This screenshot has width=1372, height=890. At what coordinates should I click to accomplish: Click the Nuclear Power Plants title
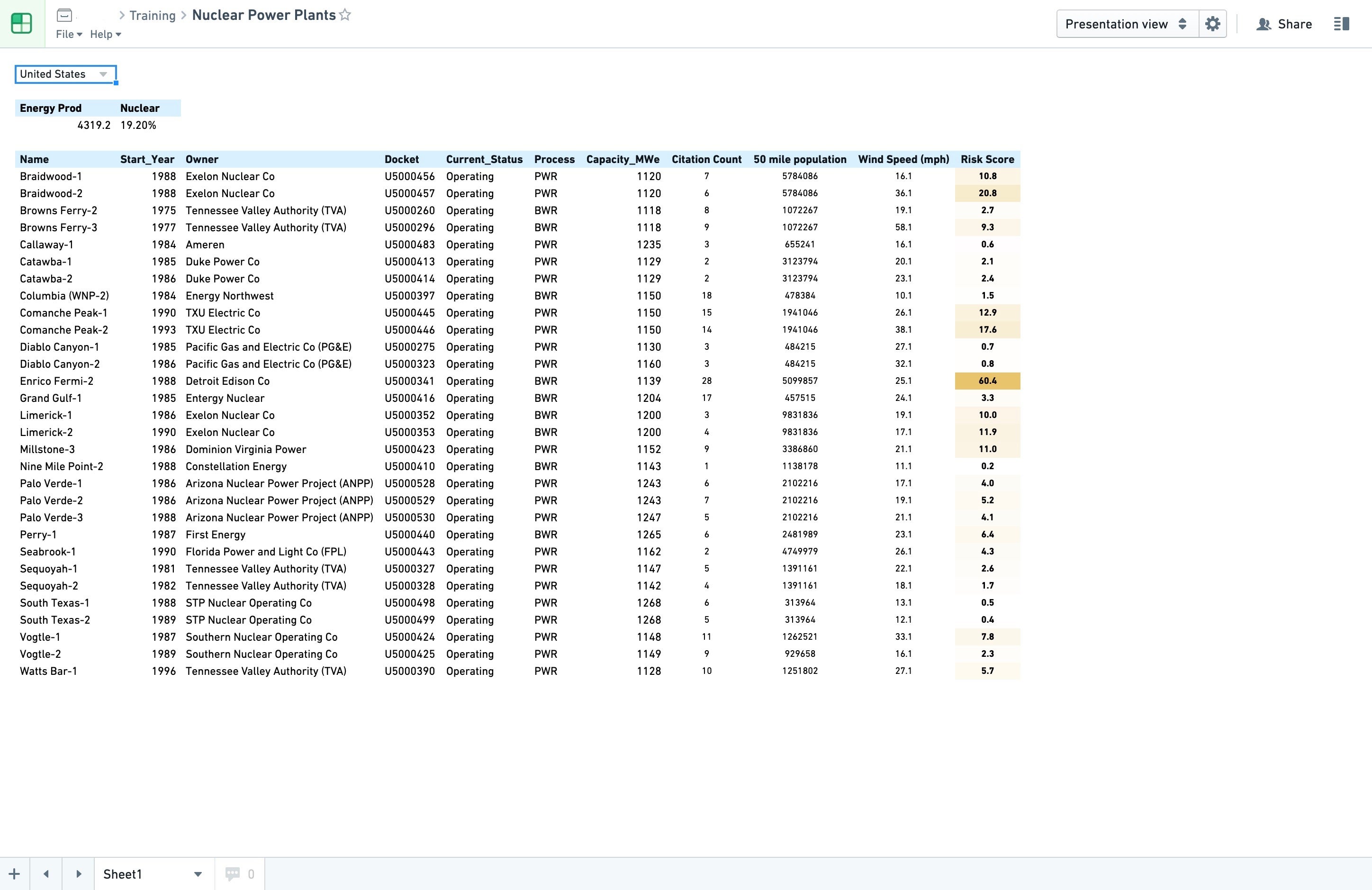(263, 15)
